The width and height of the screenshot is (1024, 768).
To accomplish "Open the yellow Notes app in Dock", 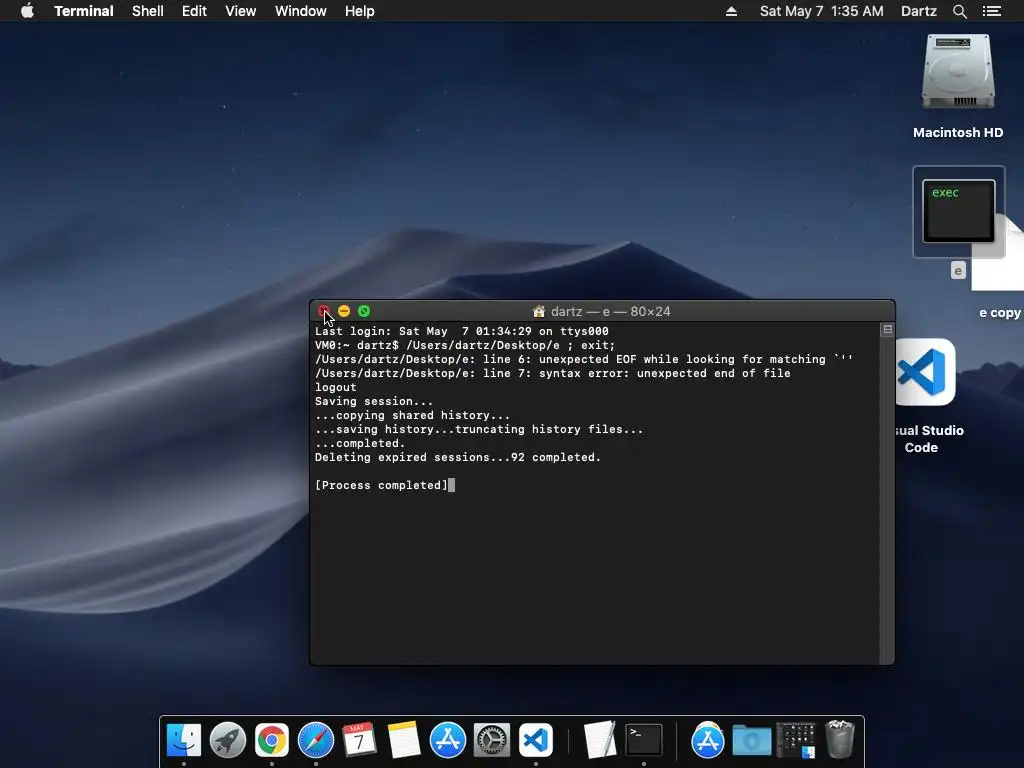I will pyautogui.click(x=404, y=740).
